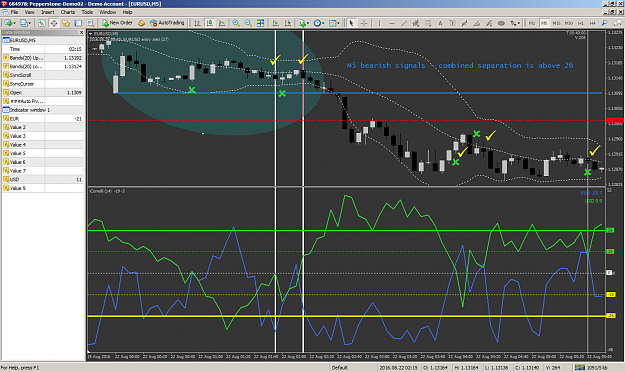This screenshot has height=372, width=625.
Task: Open the Tools menu
Action: pos(87,12)
